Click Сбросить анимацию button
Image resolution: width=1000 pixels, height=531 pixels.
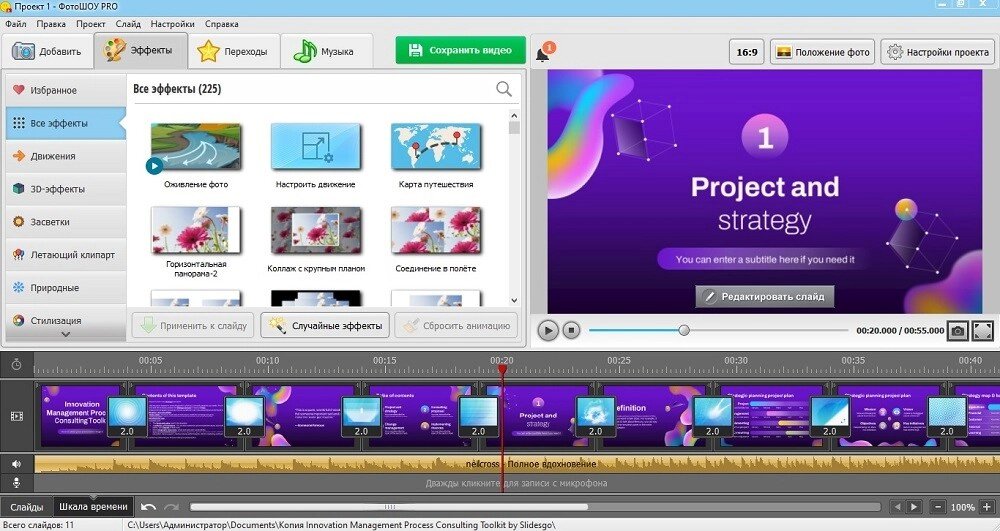456,325
